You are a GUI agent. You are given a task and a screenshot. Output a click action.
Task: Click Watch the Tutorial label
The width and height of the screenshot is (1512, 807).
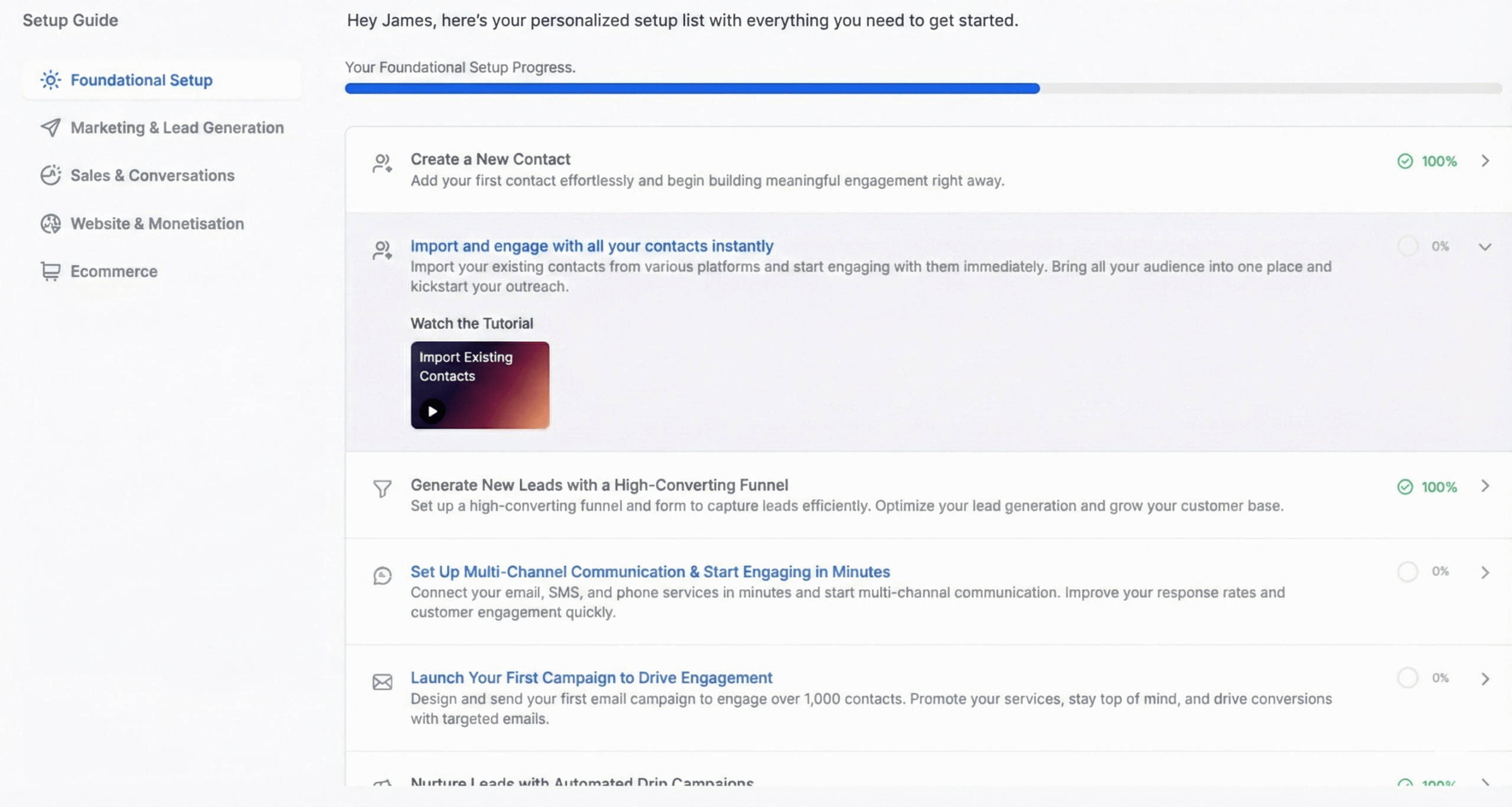[x=472, y=324]
